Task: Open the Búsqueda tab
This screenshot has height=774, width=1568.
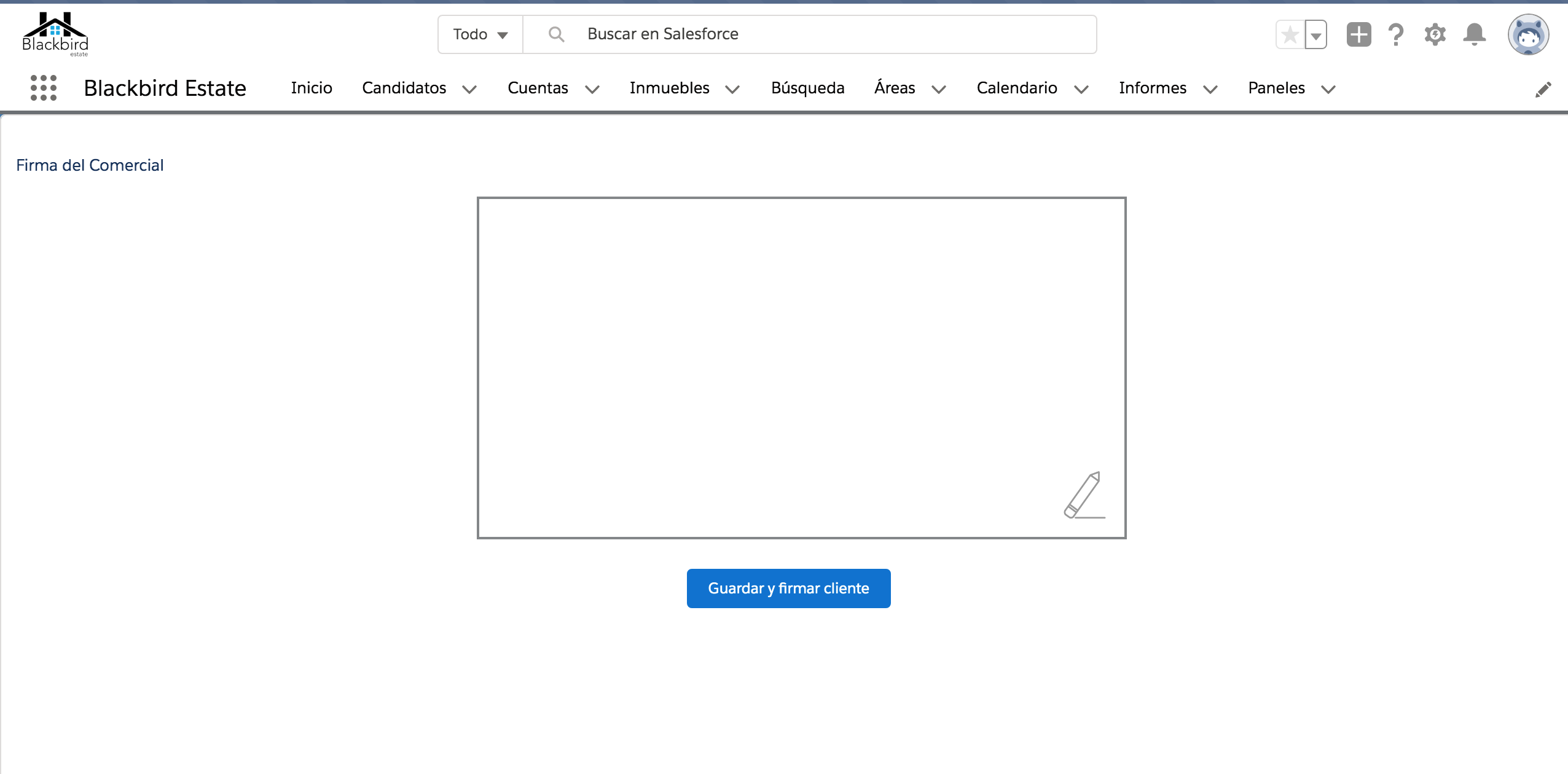Action: pos(808,88)
